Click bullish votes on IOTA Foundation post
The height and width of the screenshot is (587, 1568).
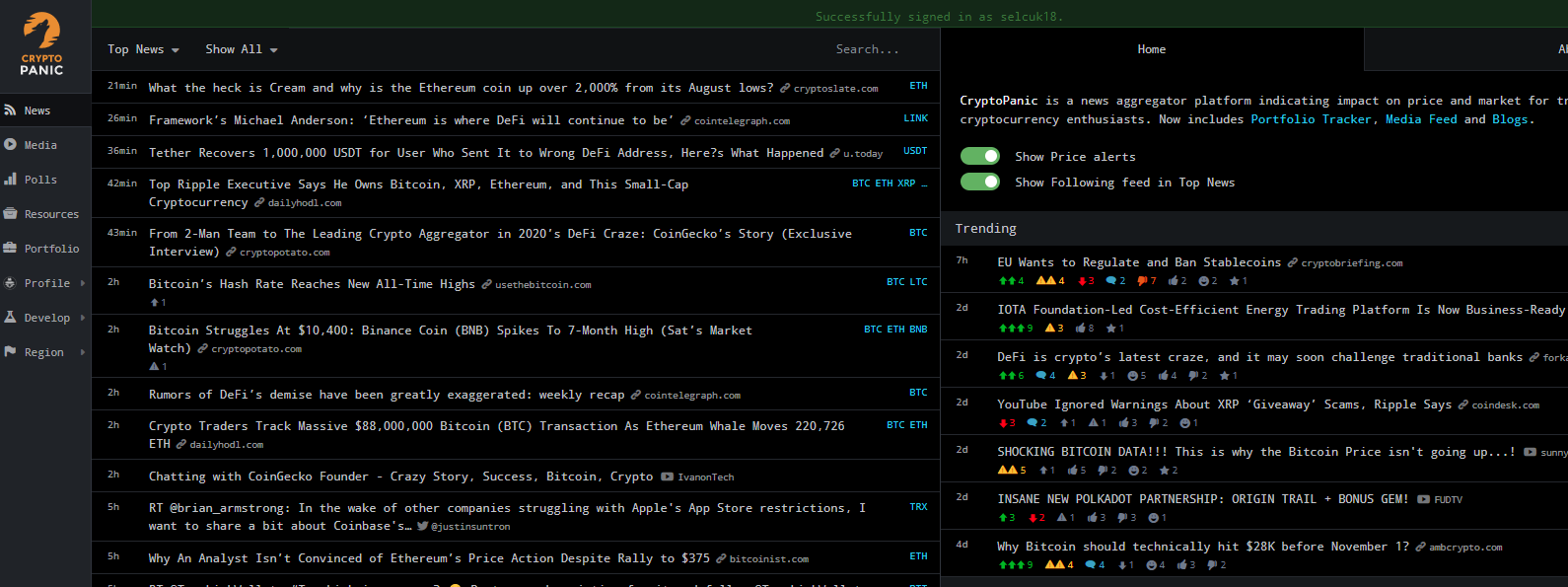(1016, 329)
